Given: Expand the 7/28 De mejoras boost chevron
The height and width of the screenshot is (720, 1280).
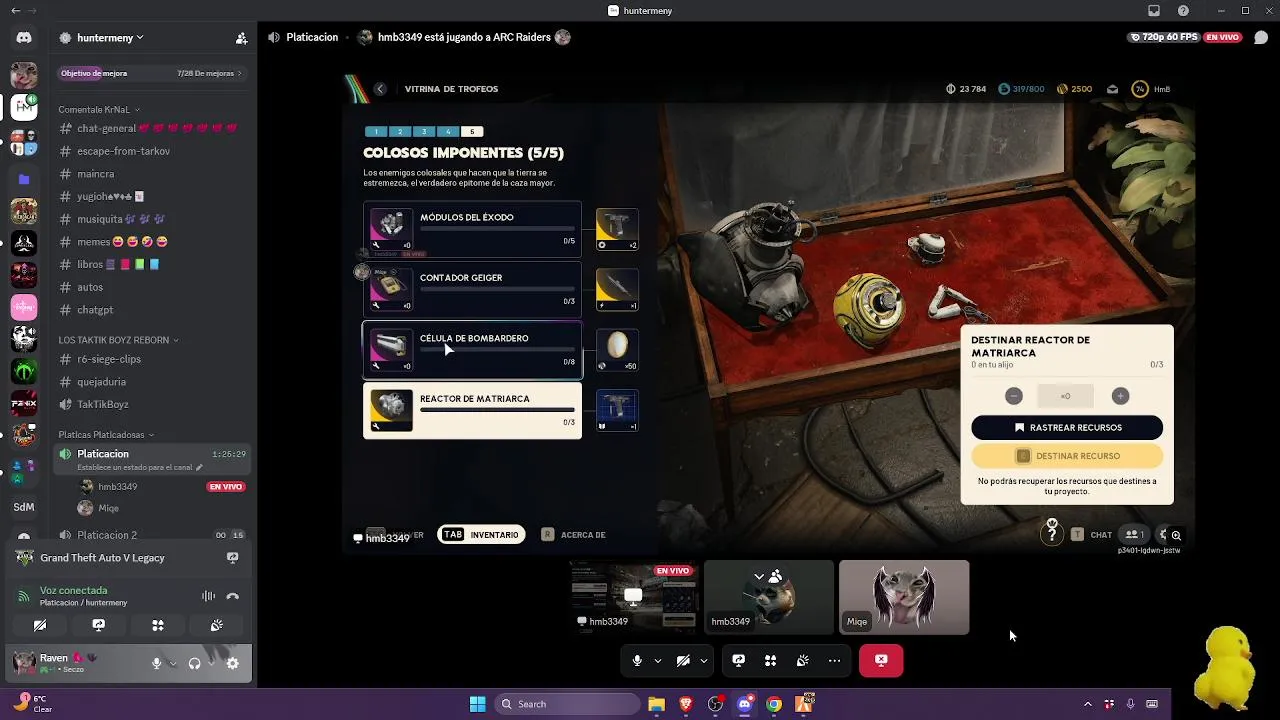Looking at the screenshot, I should click(239, 73).
